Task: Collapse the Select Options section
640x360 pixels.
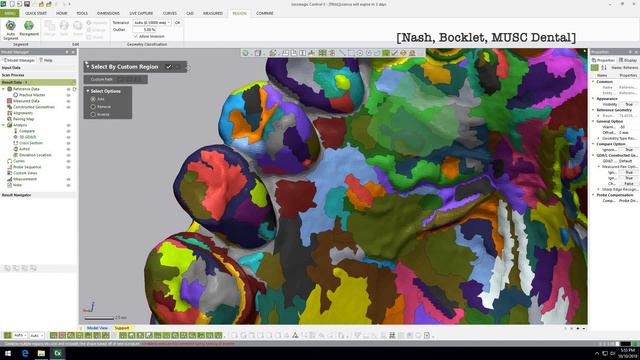Action: pyautogui.click(x=87, y=91)
